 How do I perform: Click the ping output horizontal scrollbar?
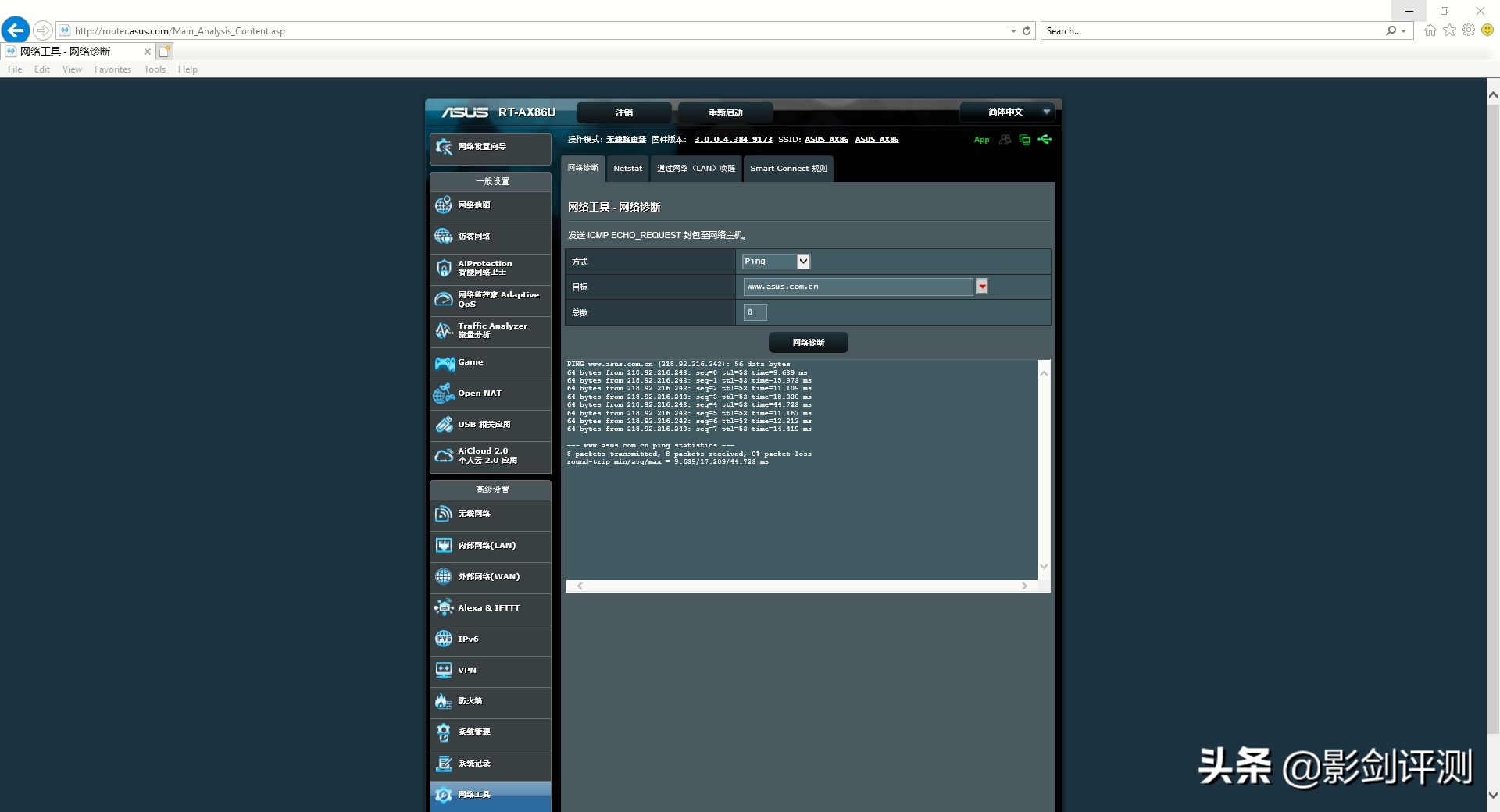pos(802,586)
